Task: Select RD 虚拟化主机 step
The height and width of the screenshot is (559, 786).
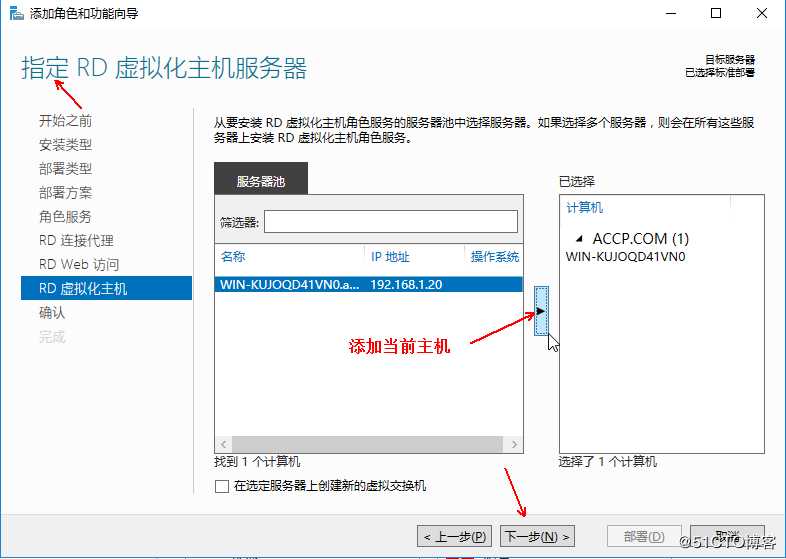Action: coord(106,288)
